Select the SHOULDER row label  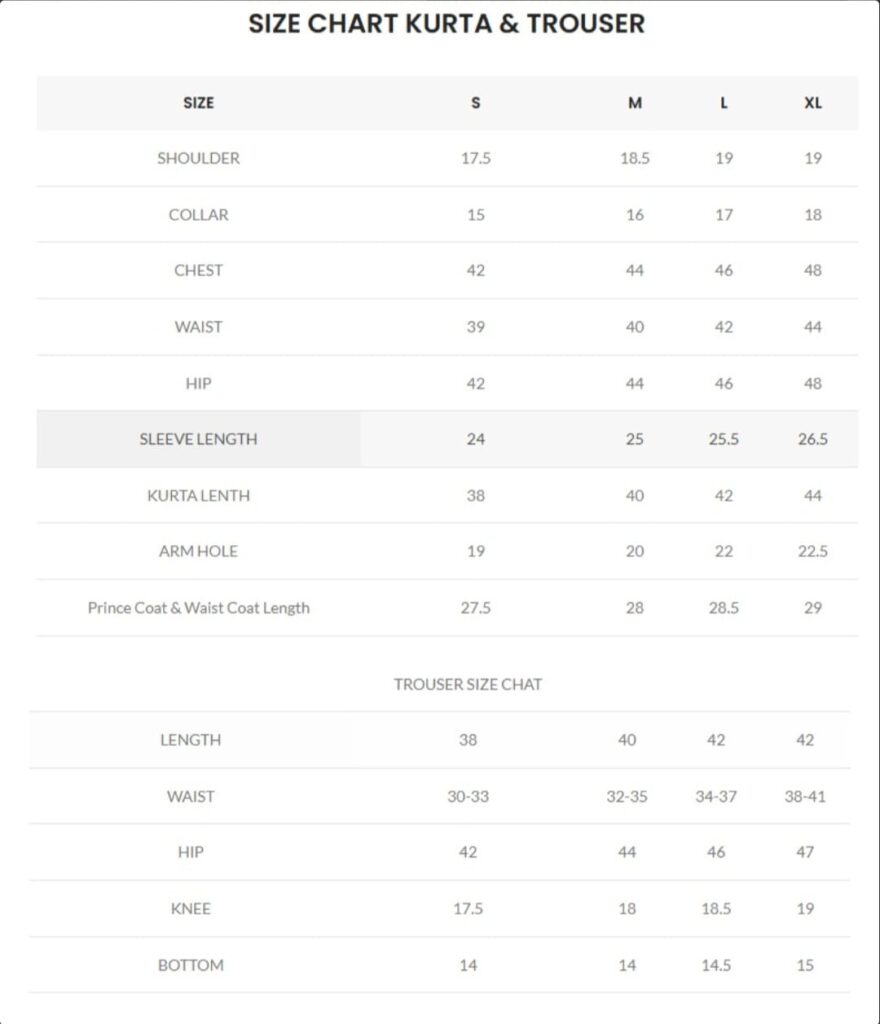(198, 158)
